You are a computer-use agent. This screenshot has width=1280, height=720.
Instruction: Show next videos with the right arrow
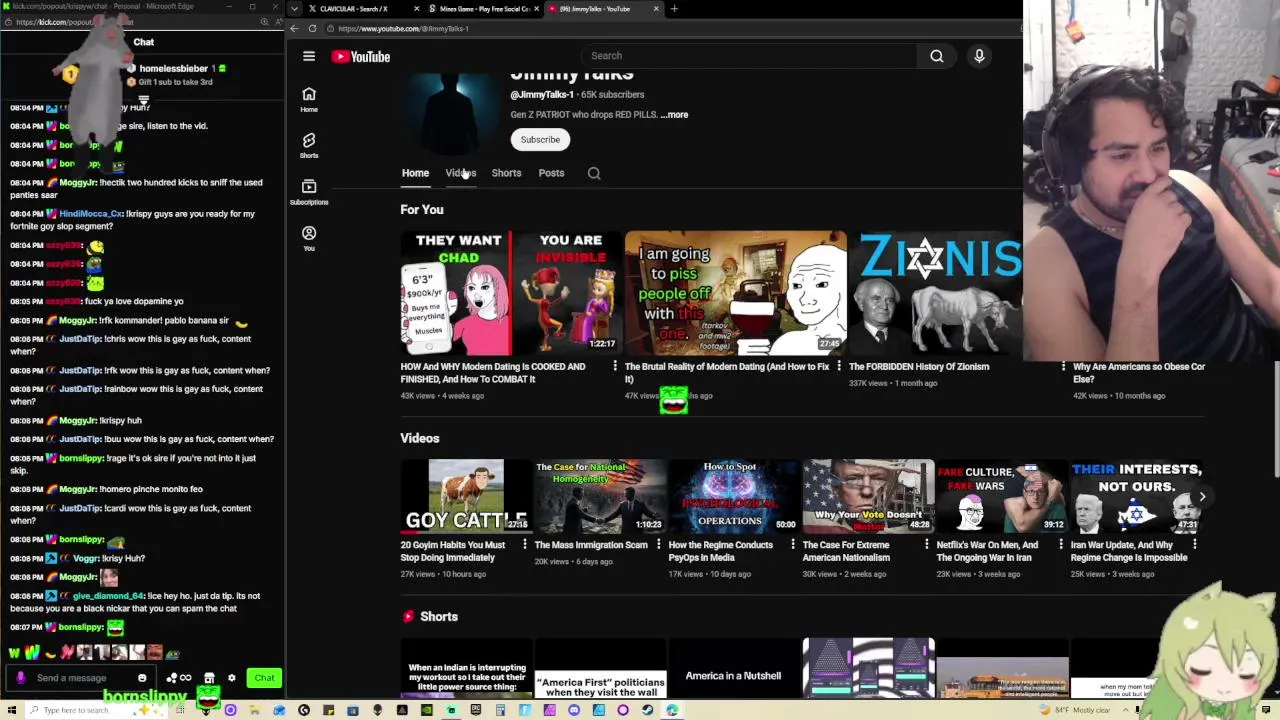coord(1202,497)
